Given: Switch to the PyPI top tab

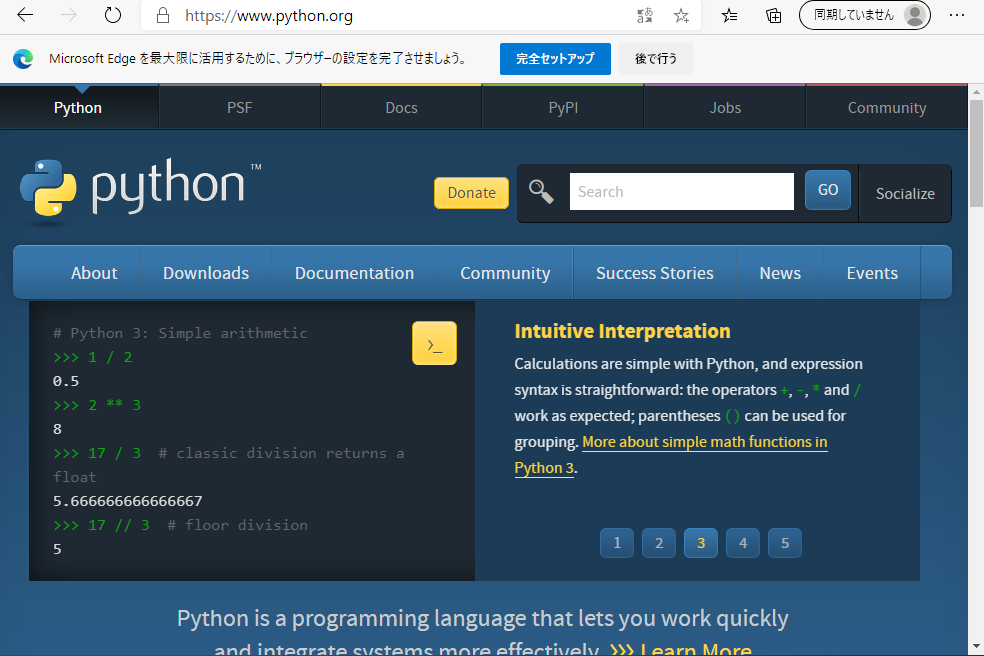Looking at the screenshot, I should click(x=563, y=108).
